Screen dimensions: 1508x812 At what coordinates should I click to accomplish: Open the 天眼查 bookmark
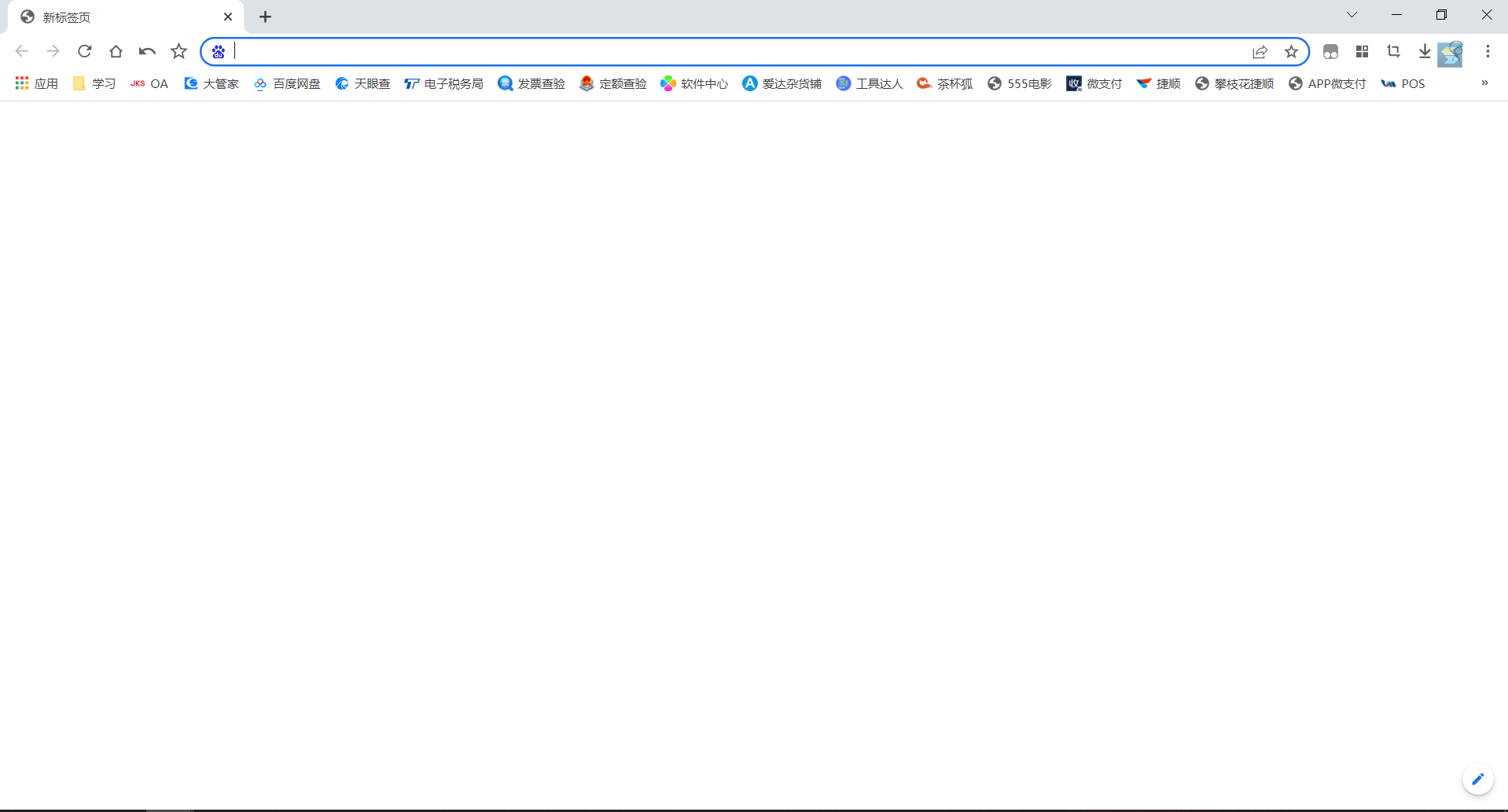click(x=362, y=83)
